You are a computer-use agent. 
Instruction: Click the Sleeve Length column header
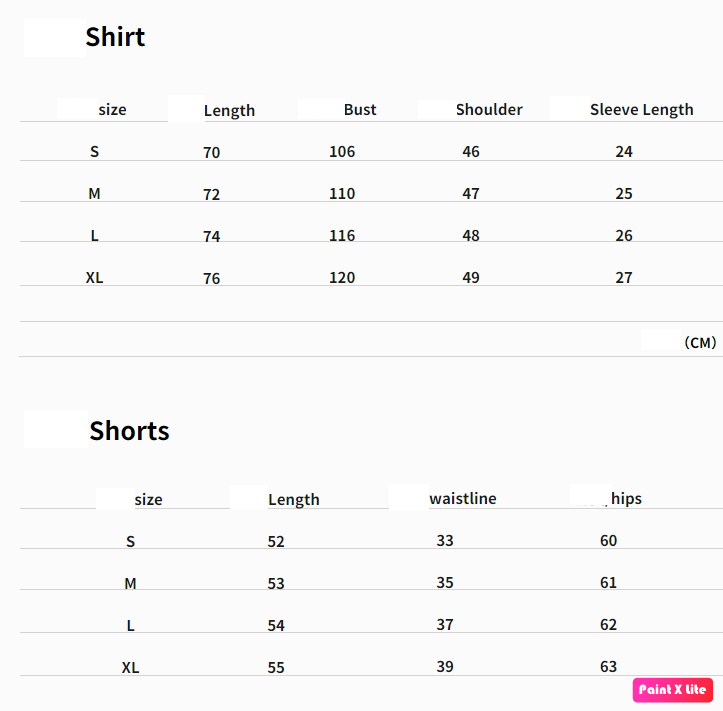(641, 110)
